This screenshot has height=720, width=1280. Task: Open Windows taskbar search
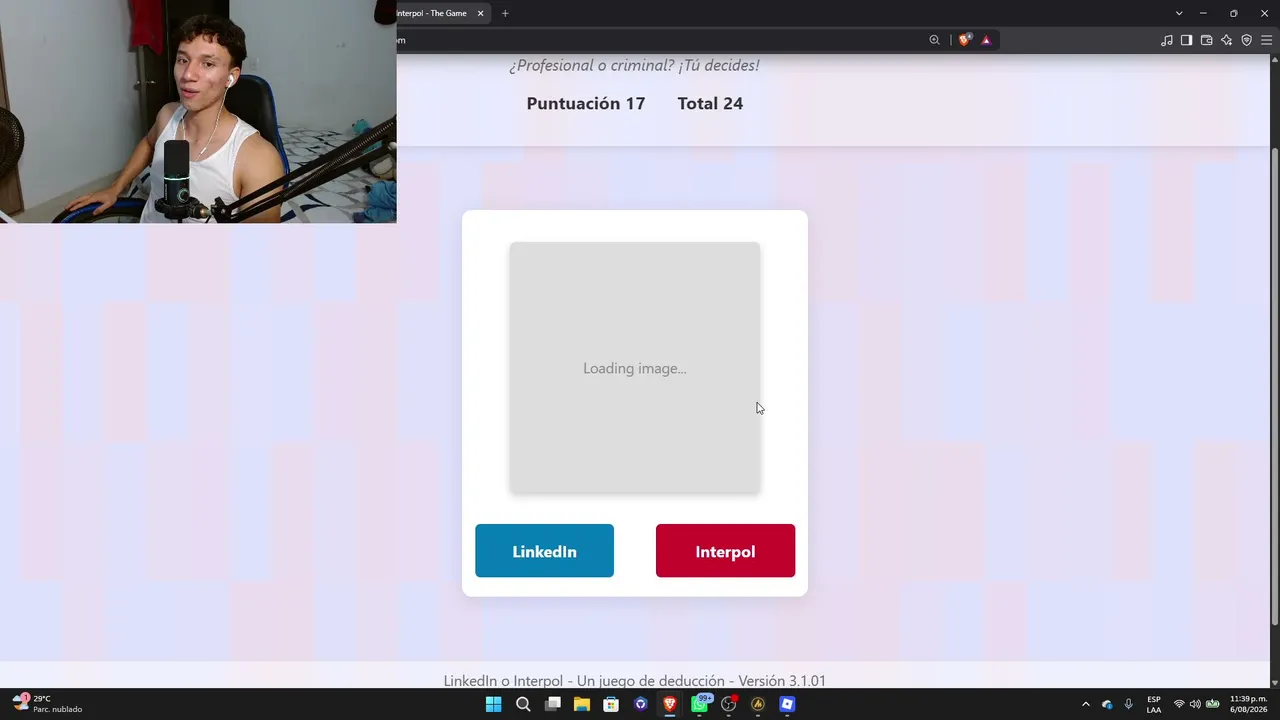[x=523, y=704]
